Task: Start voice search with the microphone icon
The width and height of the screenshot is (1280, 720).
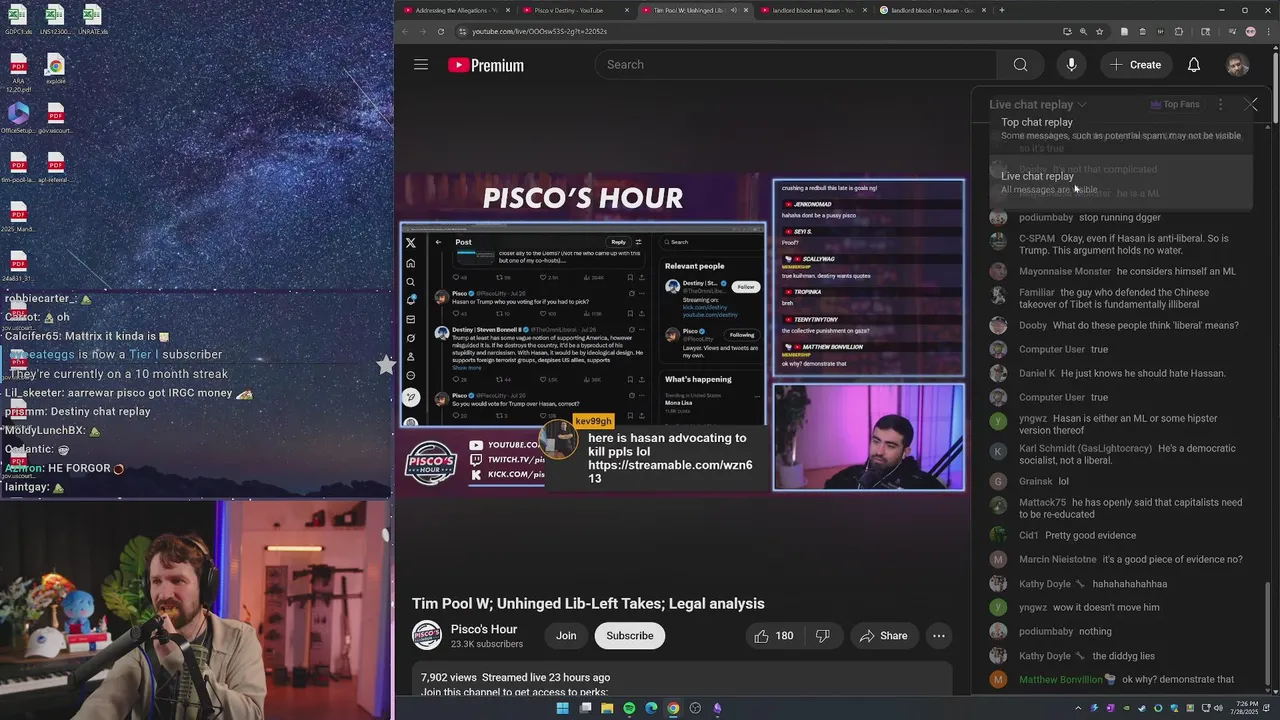Action: (1071, 65)
